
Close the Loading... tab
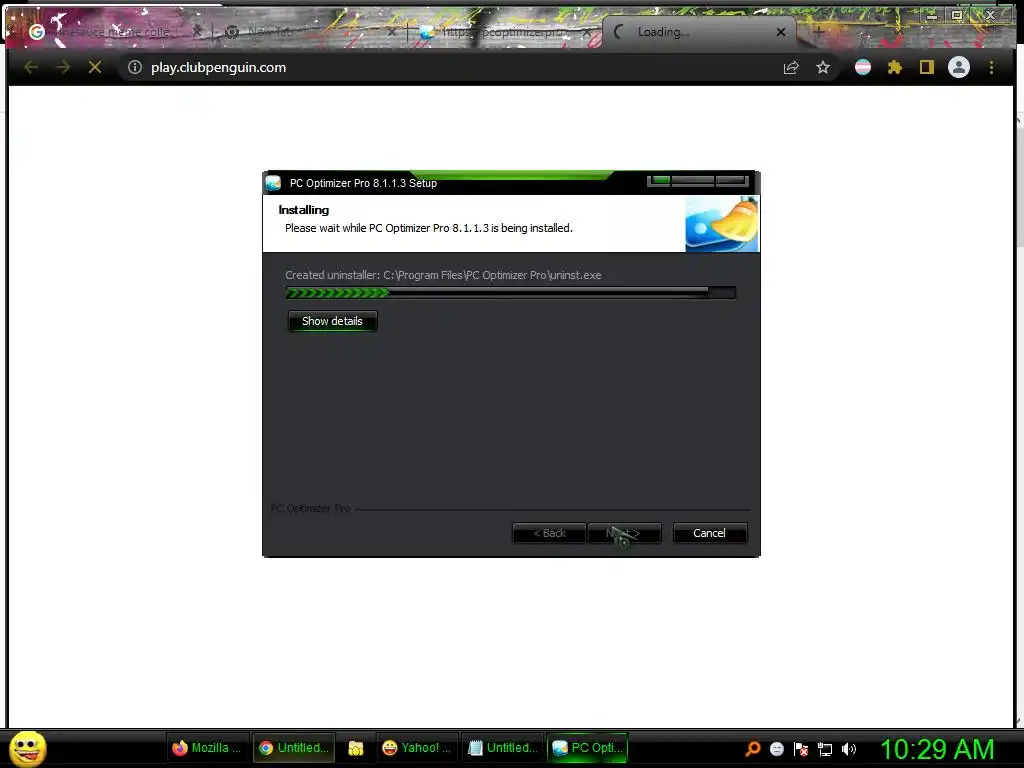781,31
